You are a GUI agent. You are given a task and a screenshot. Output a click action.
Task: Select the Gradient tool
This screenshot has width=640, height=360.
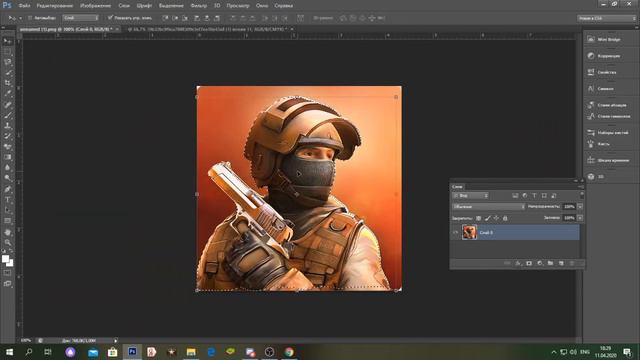pyautogui.click(x=7, y=157)
